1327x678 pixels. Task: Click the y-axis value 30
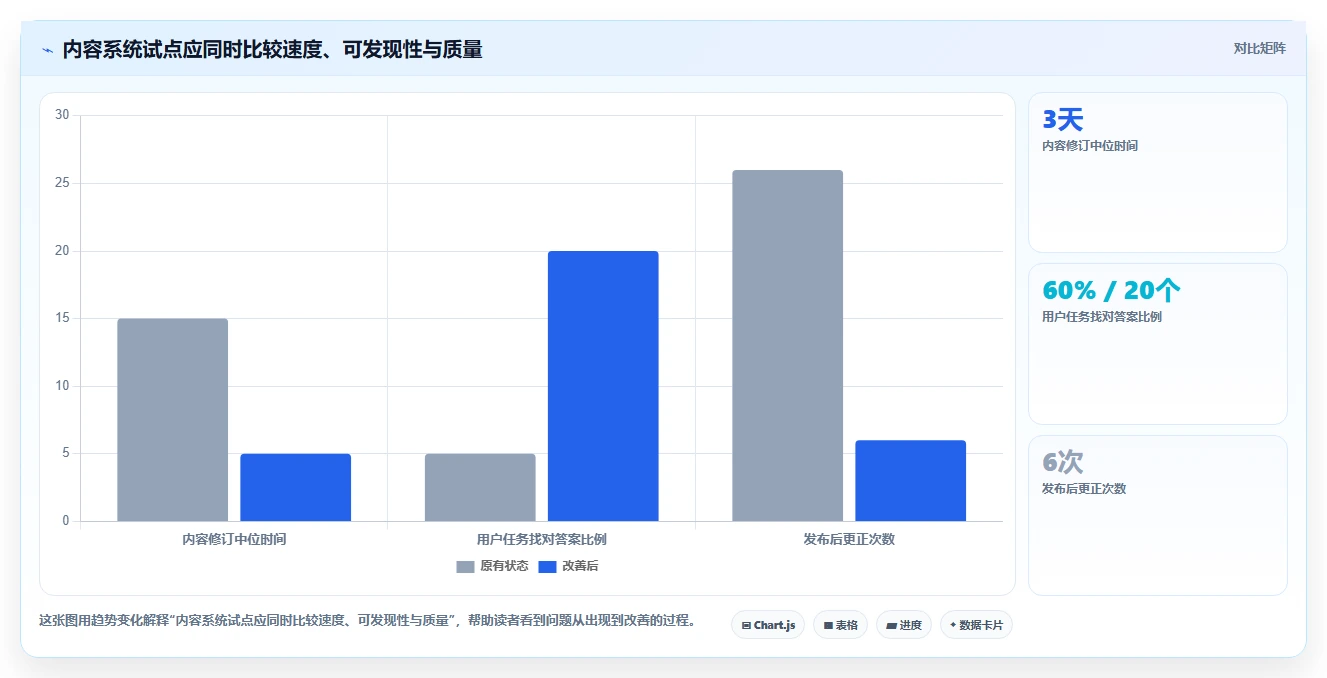pos(62,115)
